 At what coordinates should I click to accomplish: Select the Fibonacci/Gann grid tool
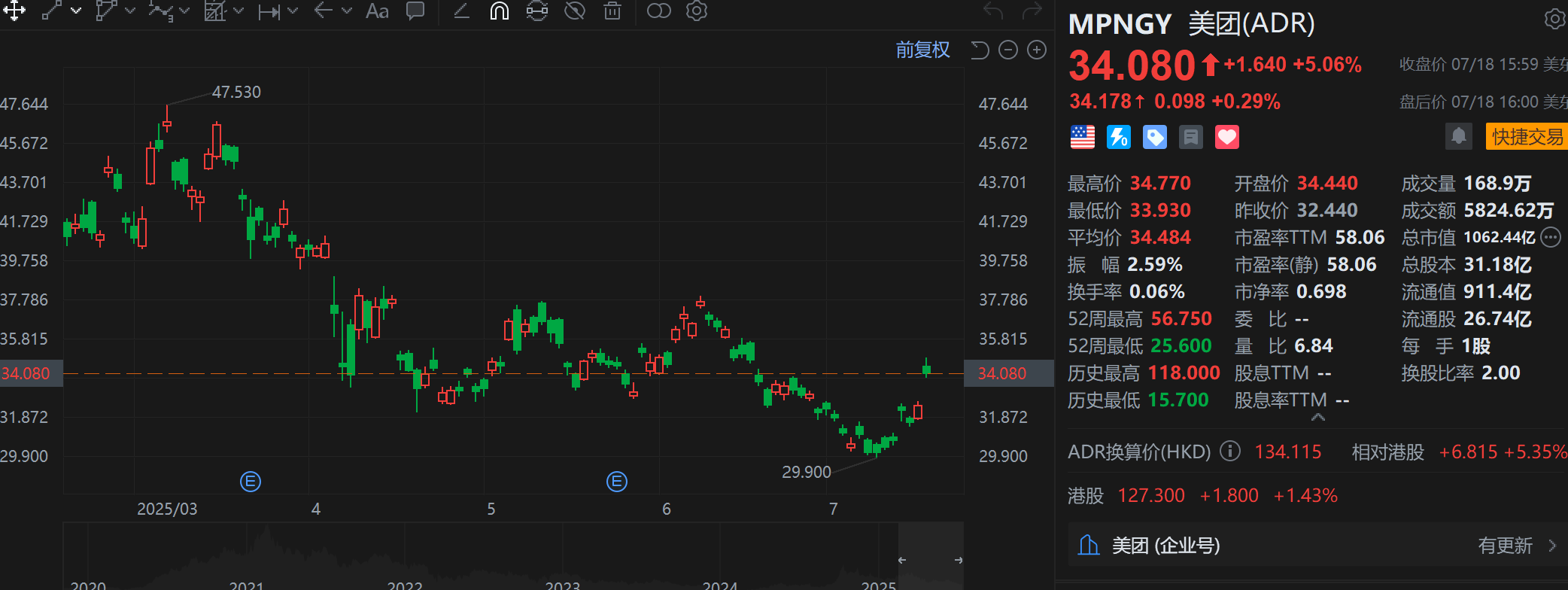tap(216, 11)
